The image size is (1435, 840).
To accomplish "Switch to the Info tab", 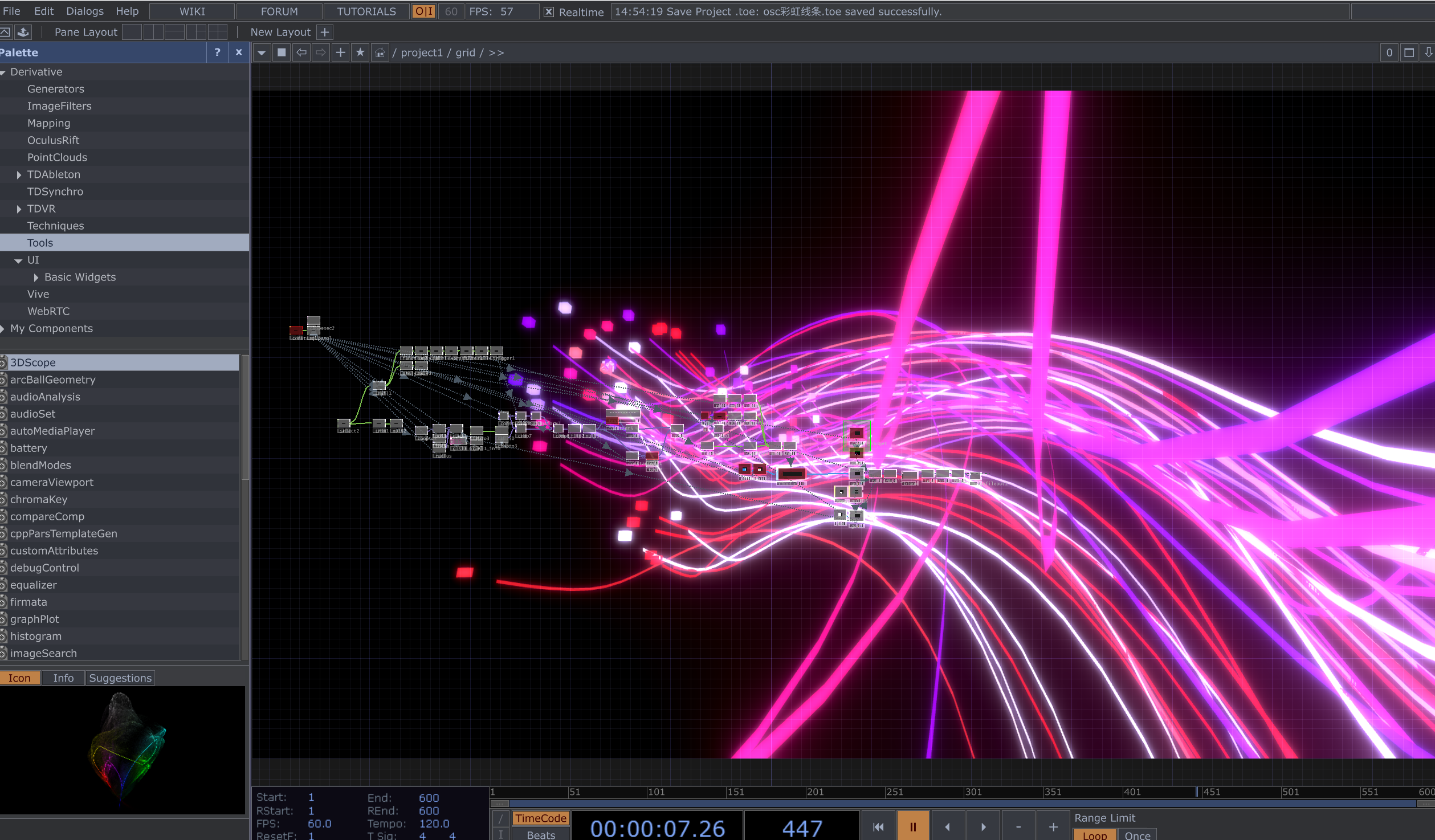I will 63,678.
